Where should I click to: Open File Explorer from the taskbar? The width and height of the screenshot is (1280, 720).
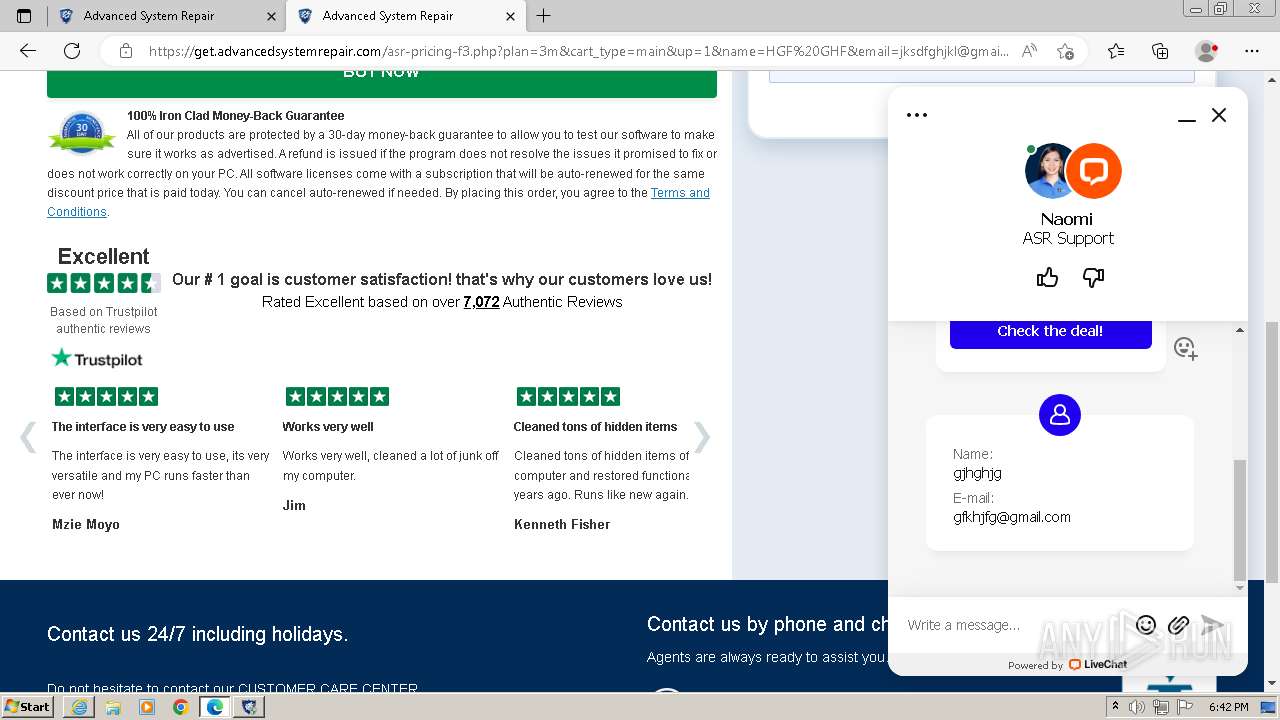pyautogui.click(x=113, y=707)
